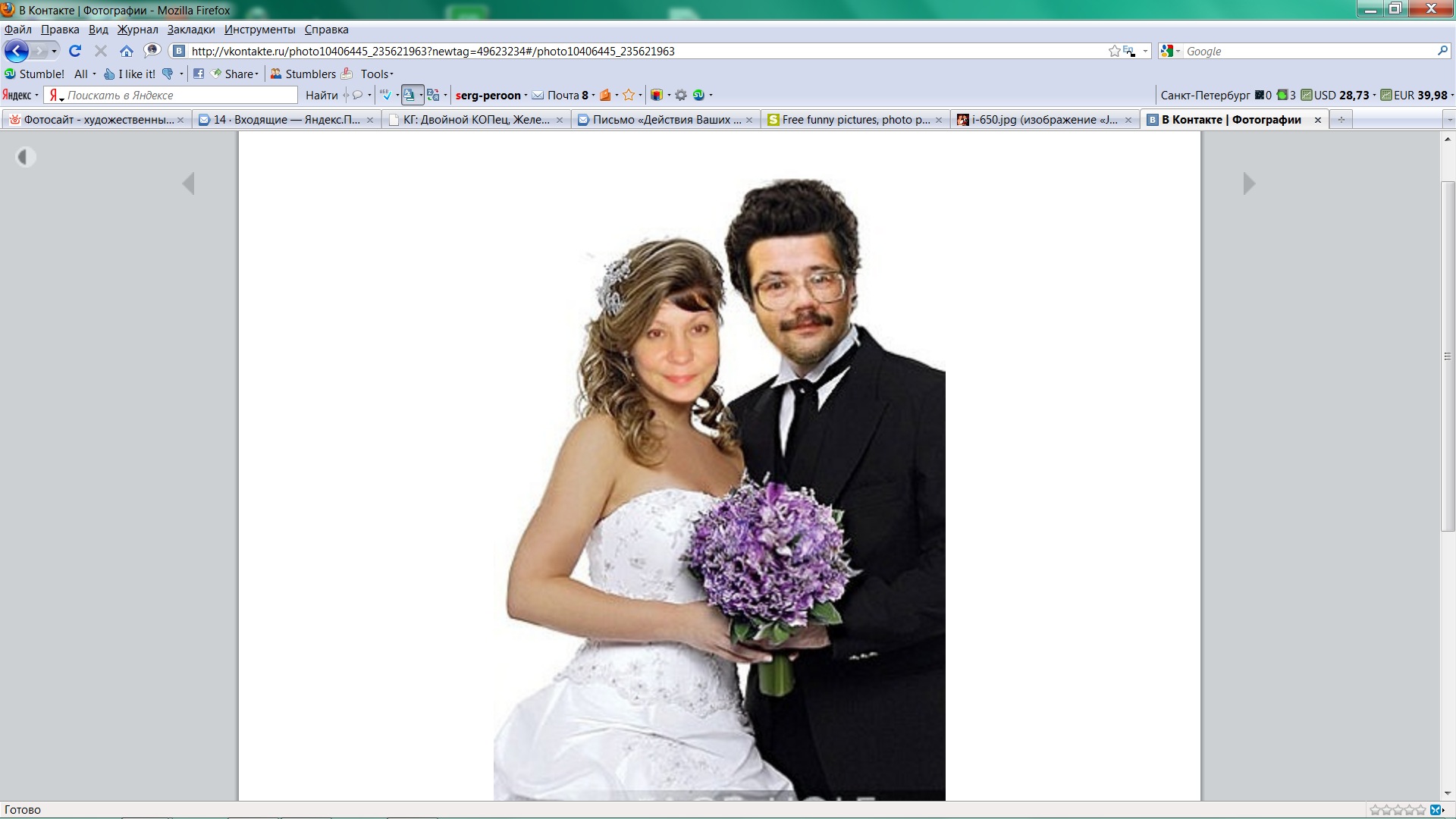Switch to the Free funny pictures tab
1456x819 pixels.
pos(855,120)
